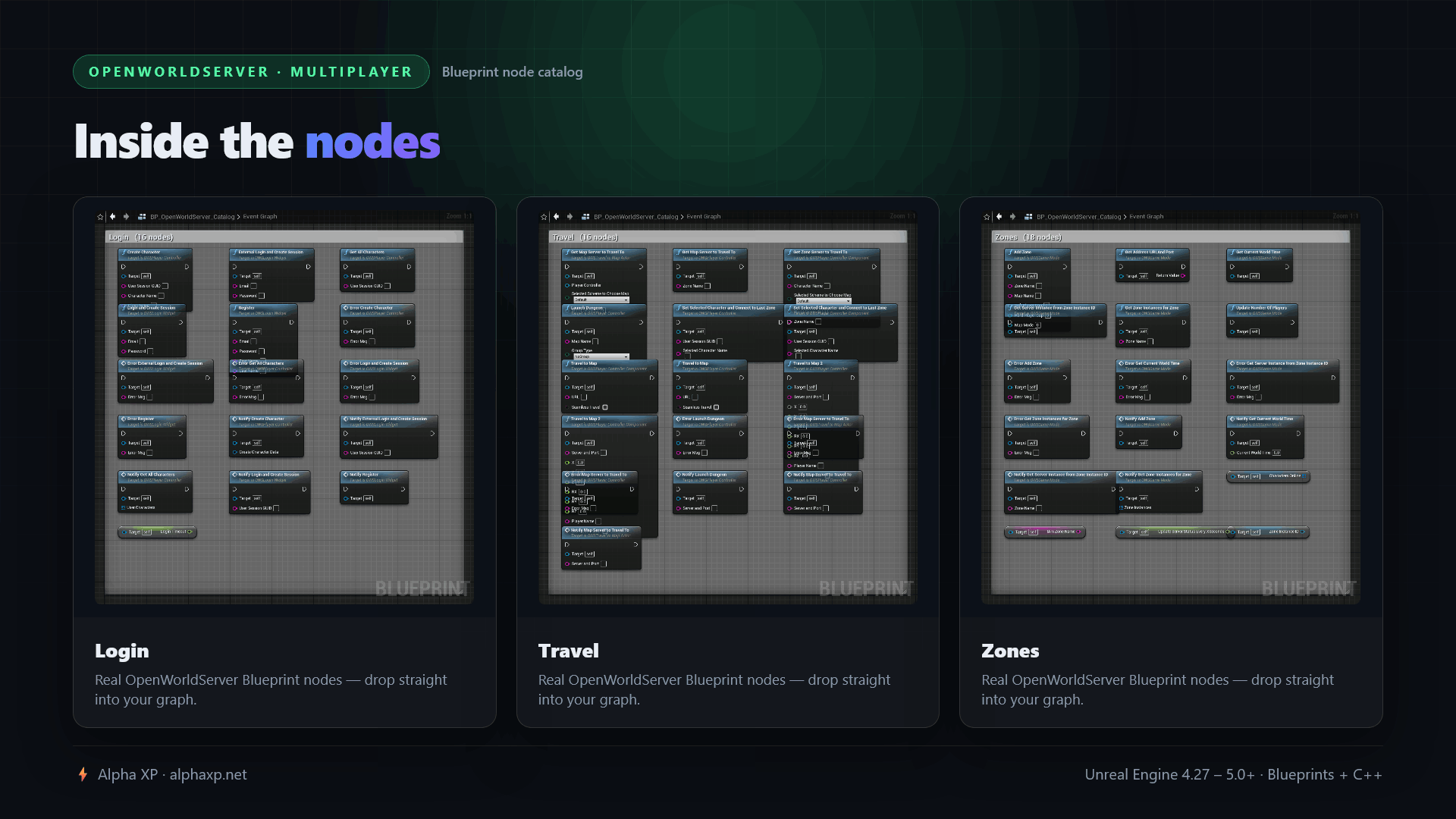Click forward arrow in the Travel graph toolbar
This screenshot has height=819, width=1456.
point(570,217)
